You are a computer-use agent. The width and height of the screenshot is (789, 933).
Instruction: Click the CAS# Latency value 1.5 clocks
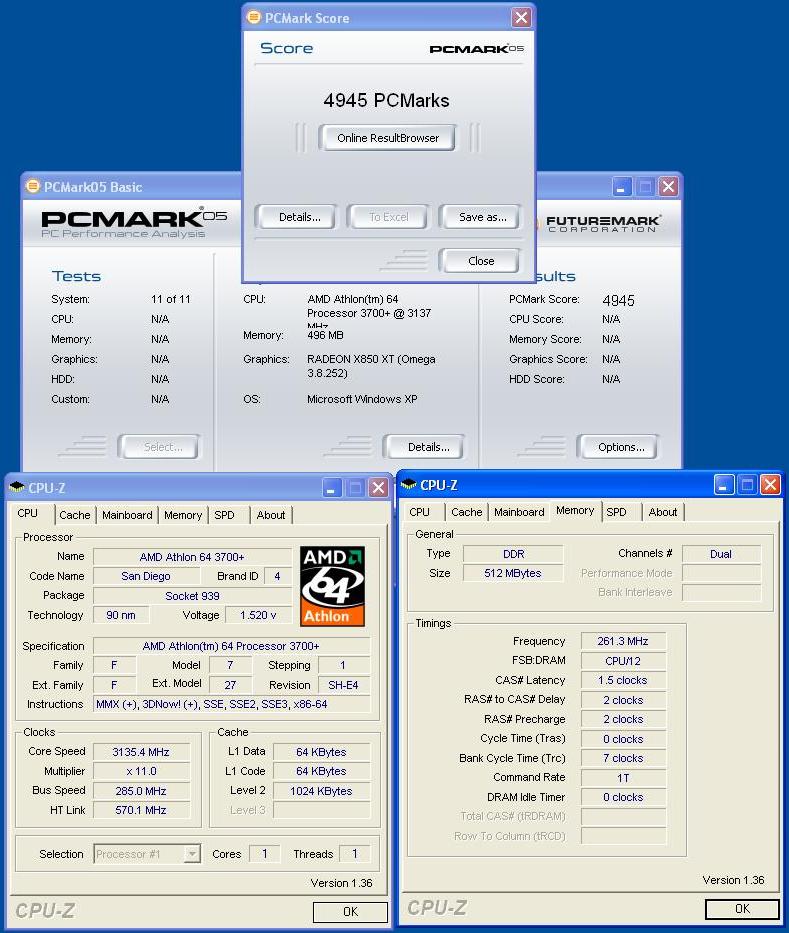[x=623, y=680]
